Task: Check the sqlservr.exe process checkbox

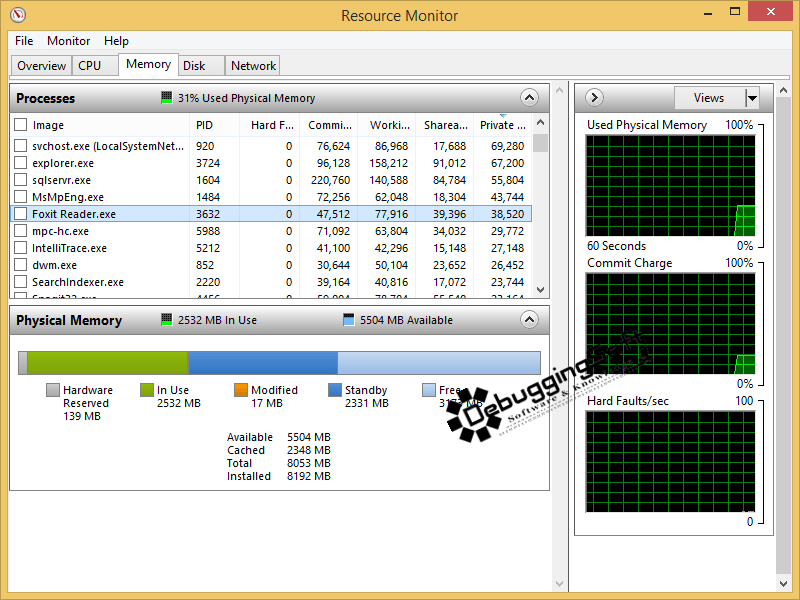Action: (20, 180)
